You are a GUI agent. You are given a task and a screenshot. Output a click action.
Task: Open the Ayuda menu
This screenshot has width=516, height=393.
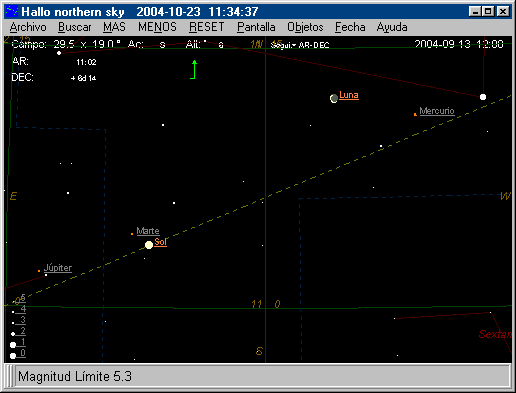tap(392, 27)
